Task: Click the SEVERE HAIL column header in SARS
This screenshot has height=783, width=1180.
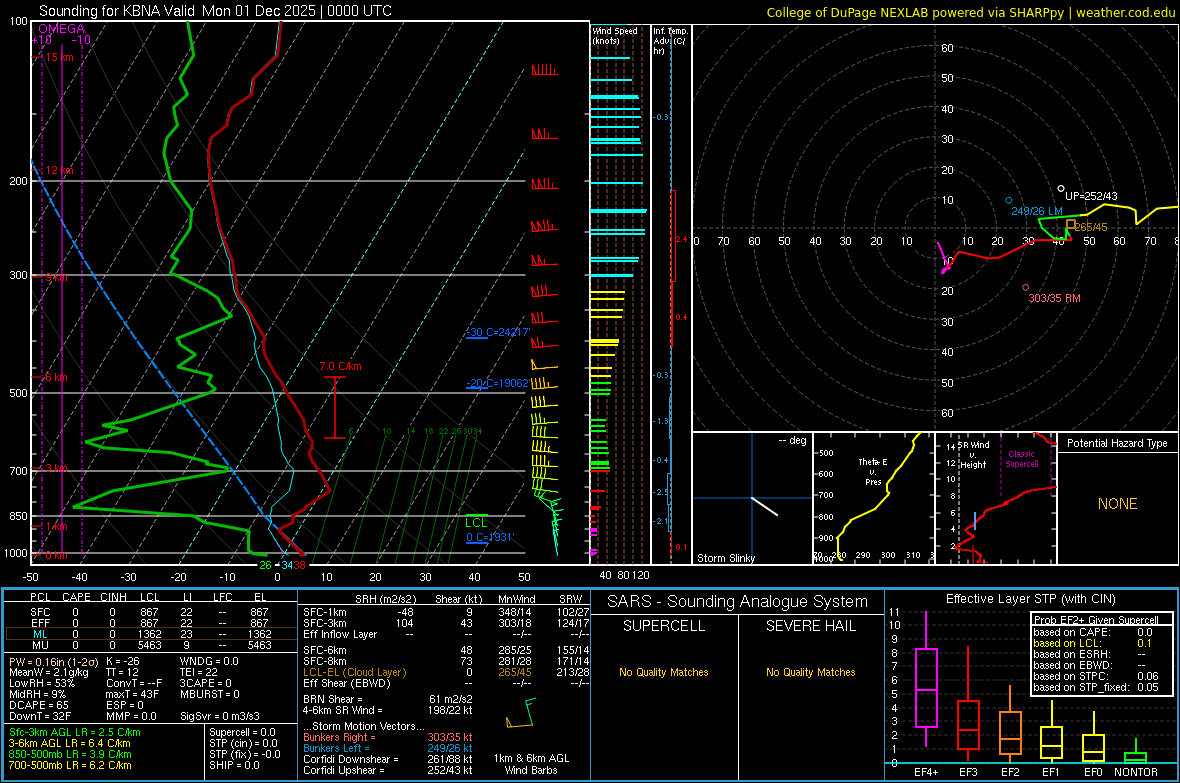Action: pos(810,626)
